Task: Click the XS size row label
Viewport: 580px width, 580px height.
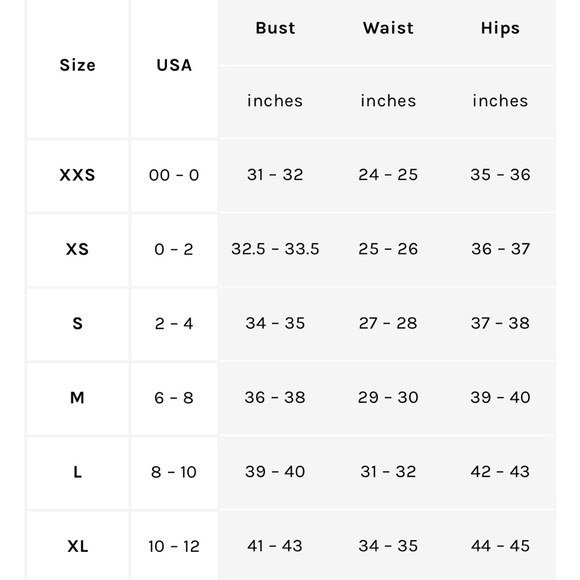Action: click(77, 249)
